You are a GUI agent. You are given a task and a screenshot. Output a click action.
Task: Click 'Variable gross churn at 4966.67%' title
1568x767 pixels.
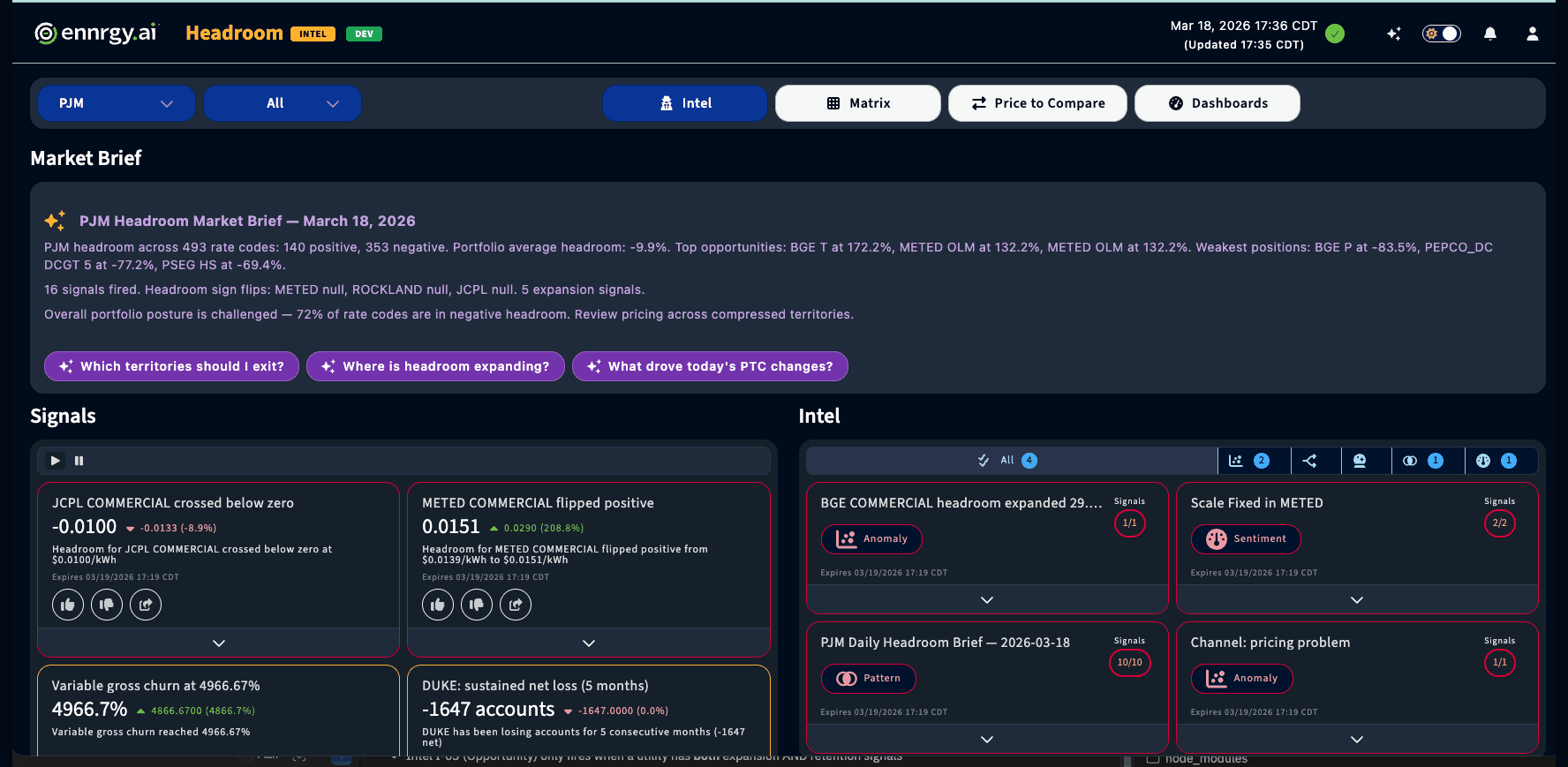click(x=156, y=686)
